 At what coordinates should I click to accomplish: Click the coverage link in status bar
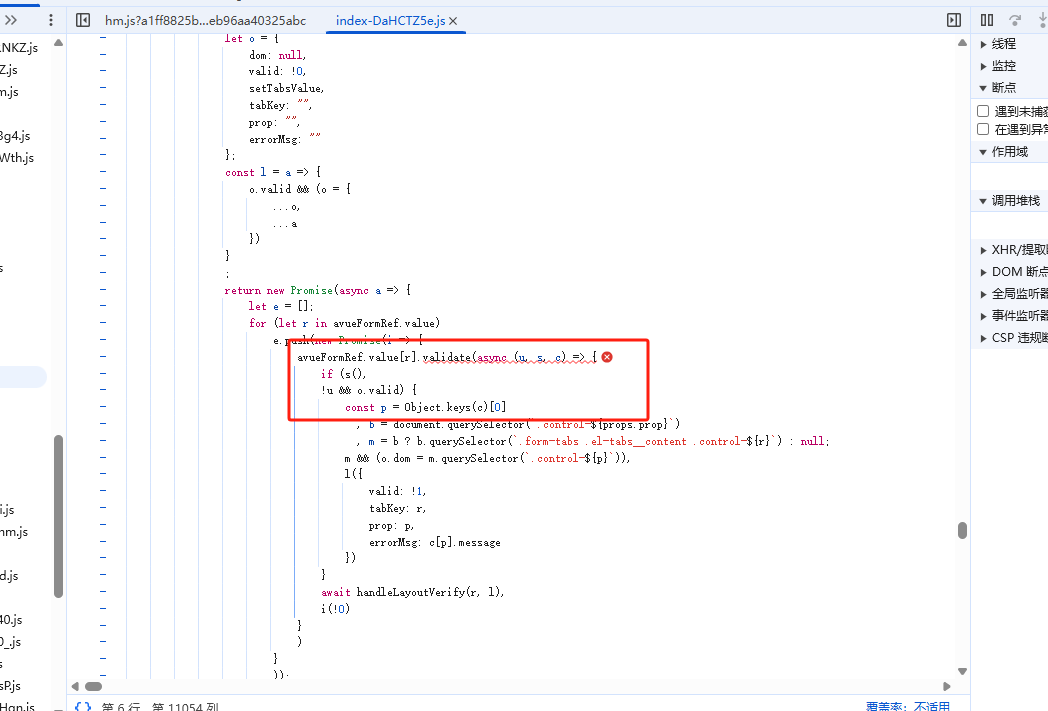click(907, 706)
